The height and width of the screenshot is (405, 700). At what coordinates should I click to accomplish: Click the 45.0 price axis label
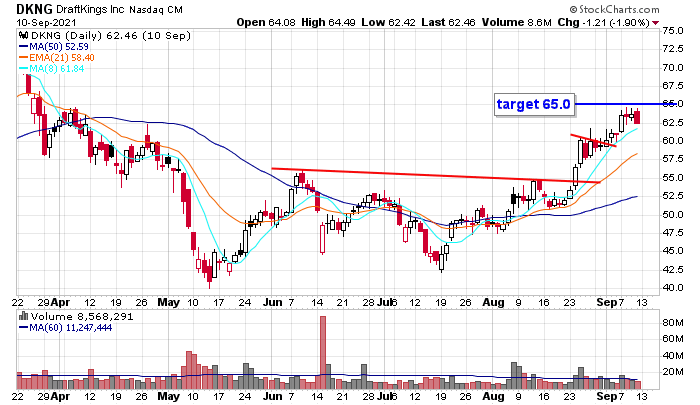(x=673, y=251)
